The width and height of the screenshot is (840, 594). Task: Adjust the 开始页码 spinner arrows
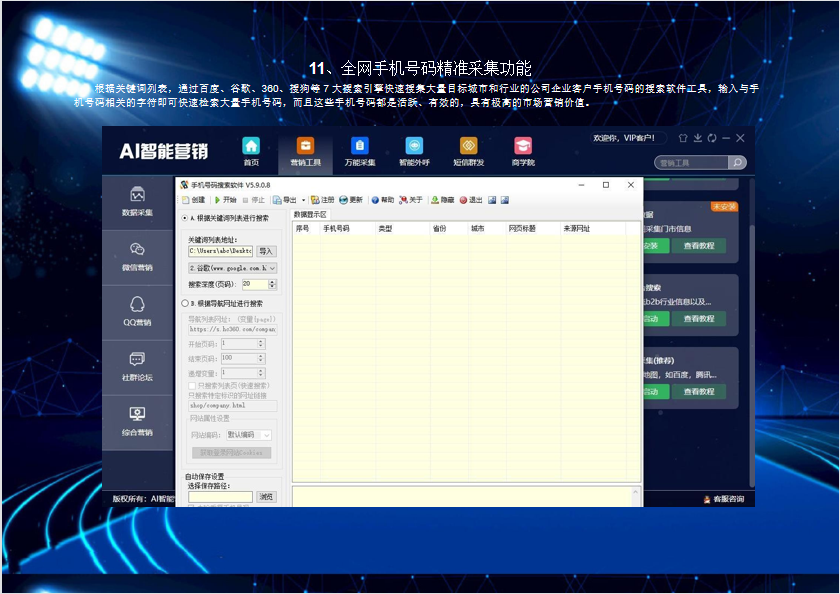(x=261, y=344)
